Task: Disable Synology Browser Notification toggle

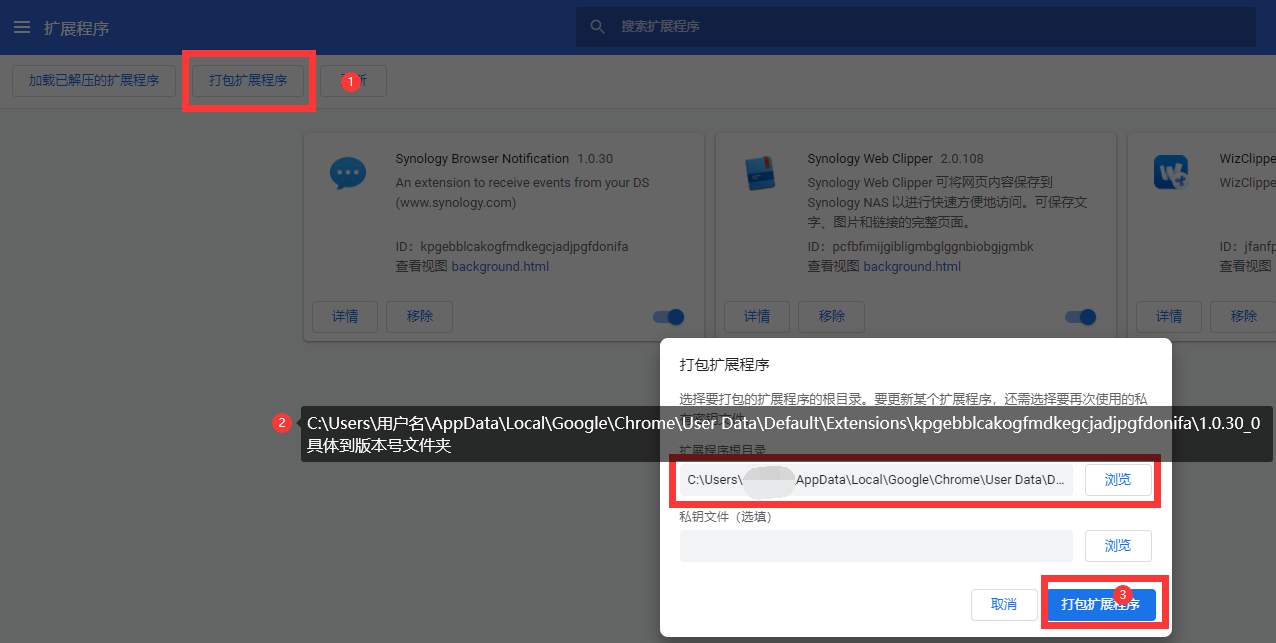Action: point(669,317)
